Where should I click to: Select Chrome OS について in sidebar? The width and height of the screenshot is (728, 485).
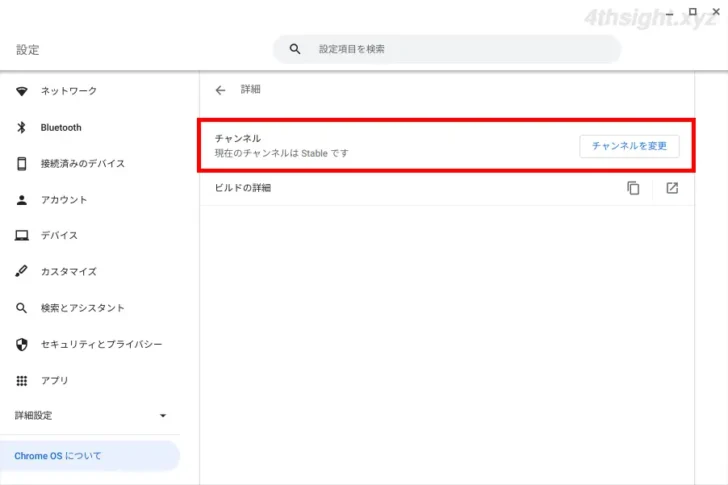tap(90, 456)
